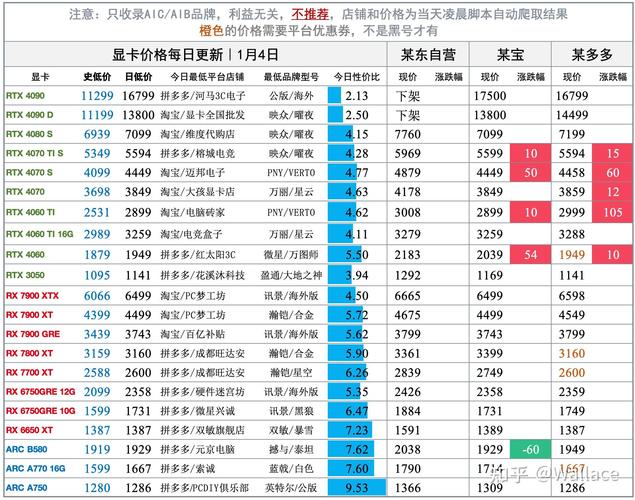This screenshot has height=500, width=635.
Task: Click the ARC A750 row label
Action: (27, 487)
